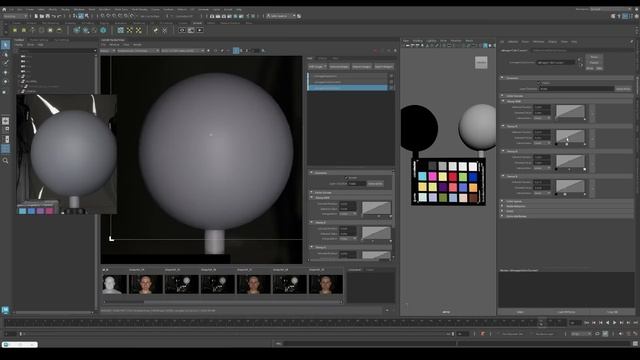Open the main Windows menu
The width and height of the screenshot is (640, 360).
click(x=79, y=9)
